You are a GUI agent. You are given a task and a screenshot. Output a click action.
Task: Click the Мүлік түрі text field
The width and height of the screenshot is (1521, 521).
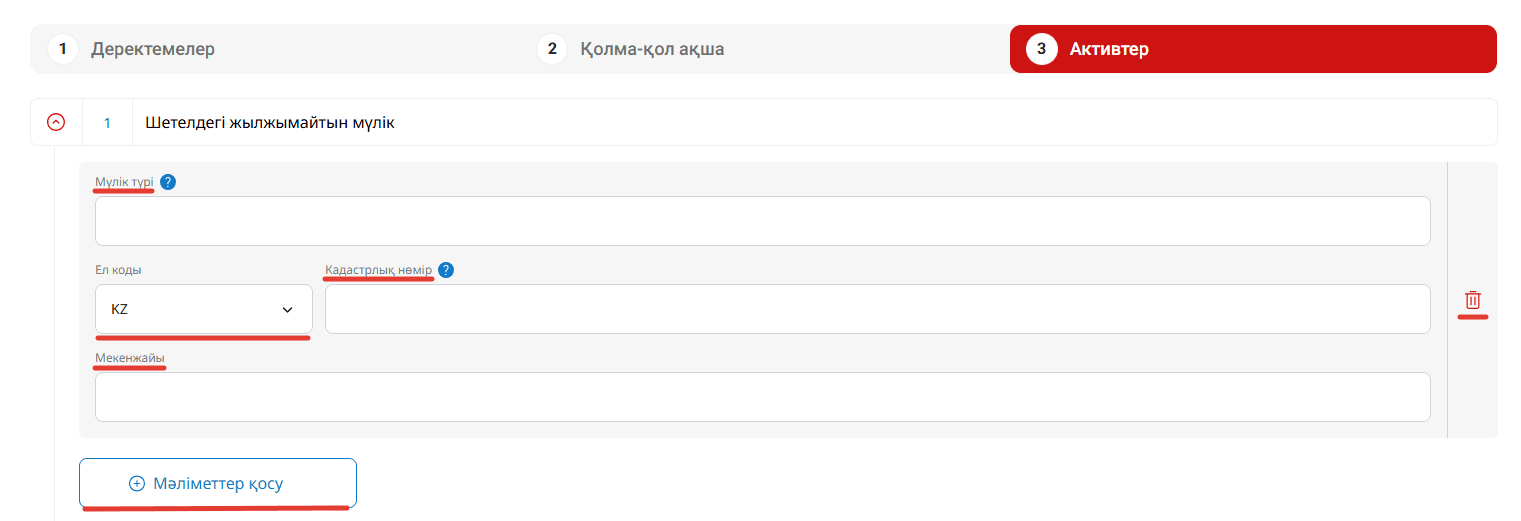pos(762,221)
